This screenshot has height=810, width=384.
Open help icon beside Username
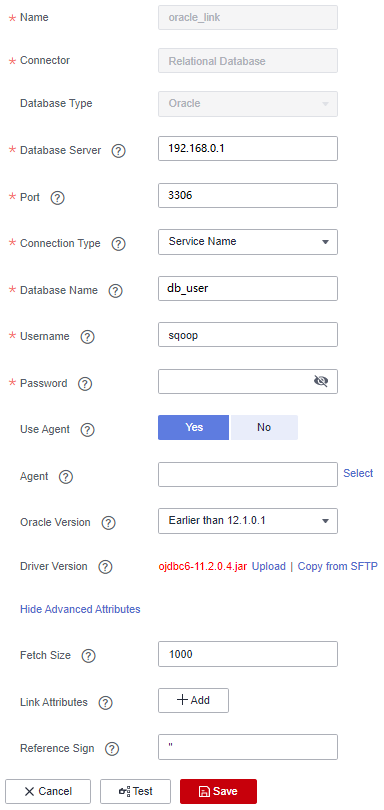pyautogui.click(x=87, y=337)
